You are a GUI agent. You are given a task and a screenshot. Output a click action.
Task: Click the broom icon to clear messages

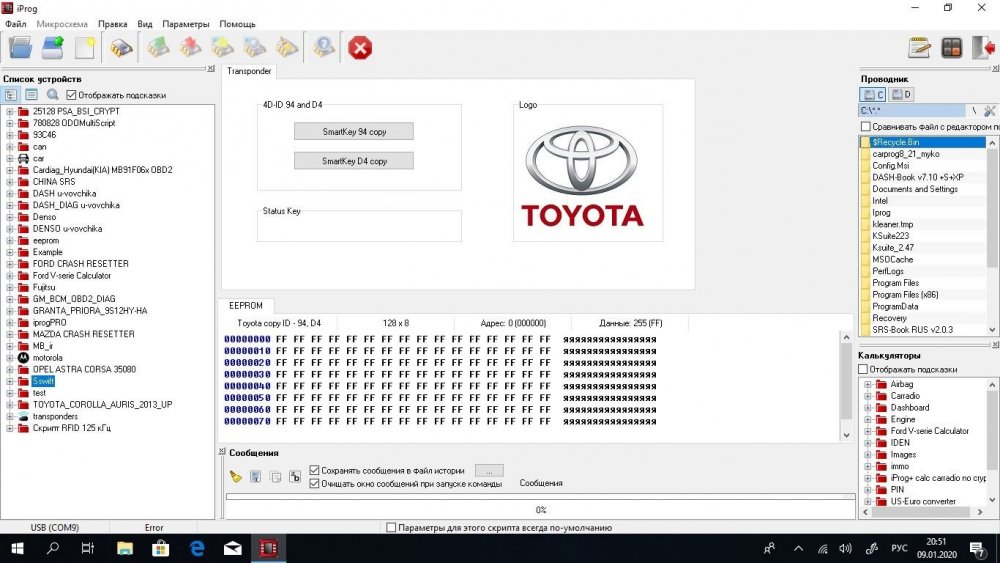(x=236, y=477)
